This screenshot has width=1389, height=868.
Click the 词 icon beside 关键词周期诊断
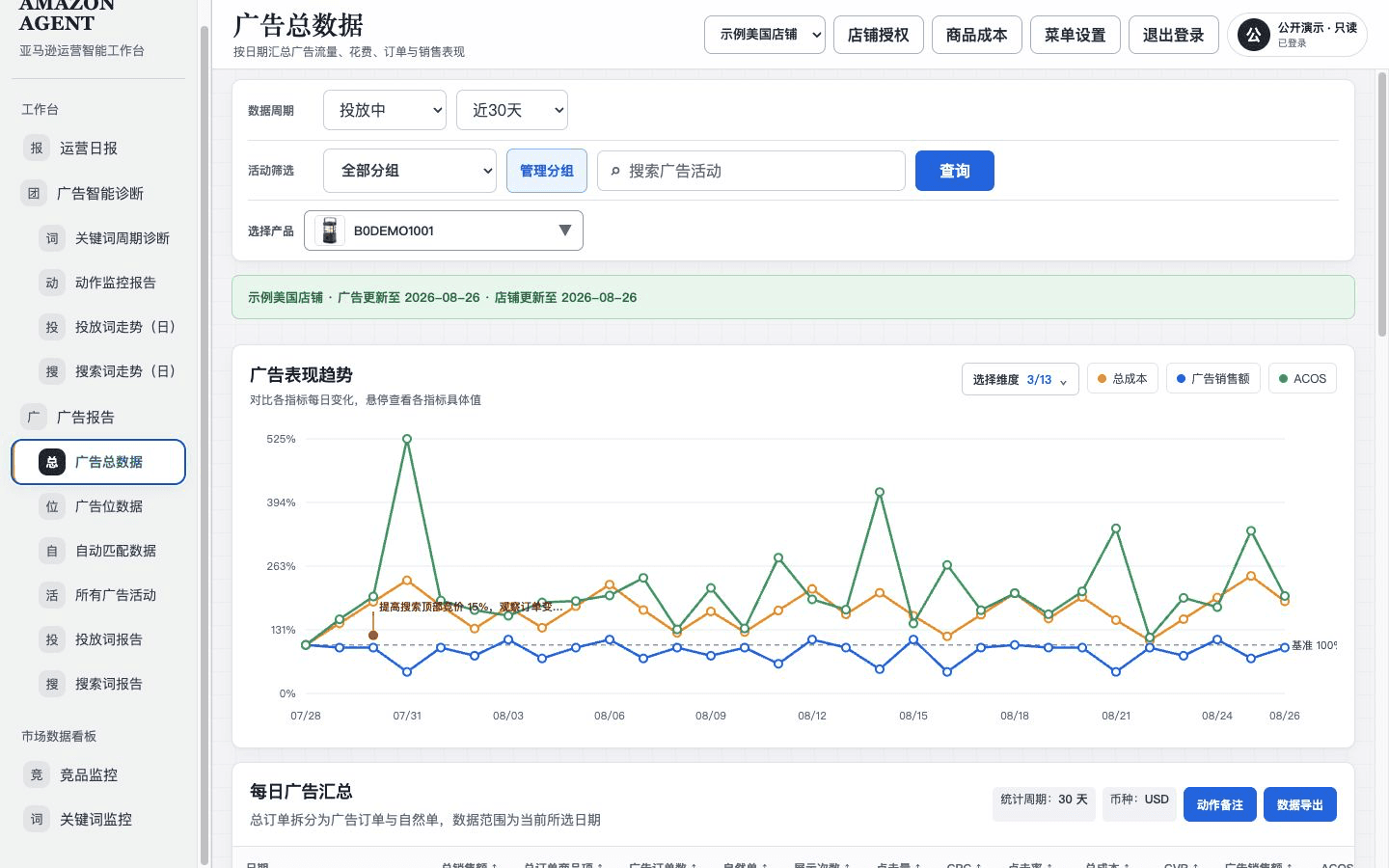52,238
